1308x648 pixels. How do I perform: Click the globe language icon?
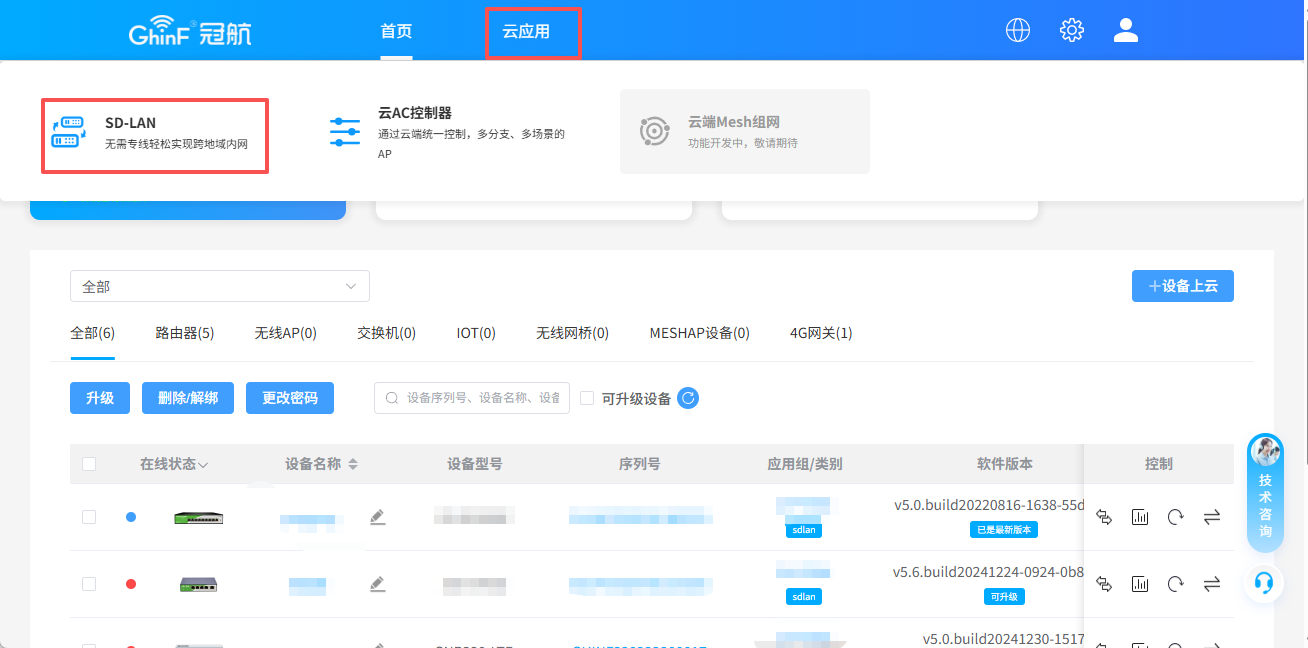pyautogui.click(x=1017, y=31)
